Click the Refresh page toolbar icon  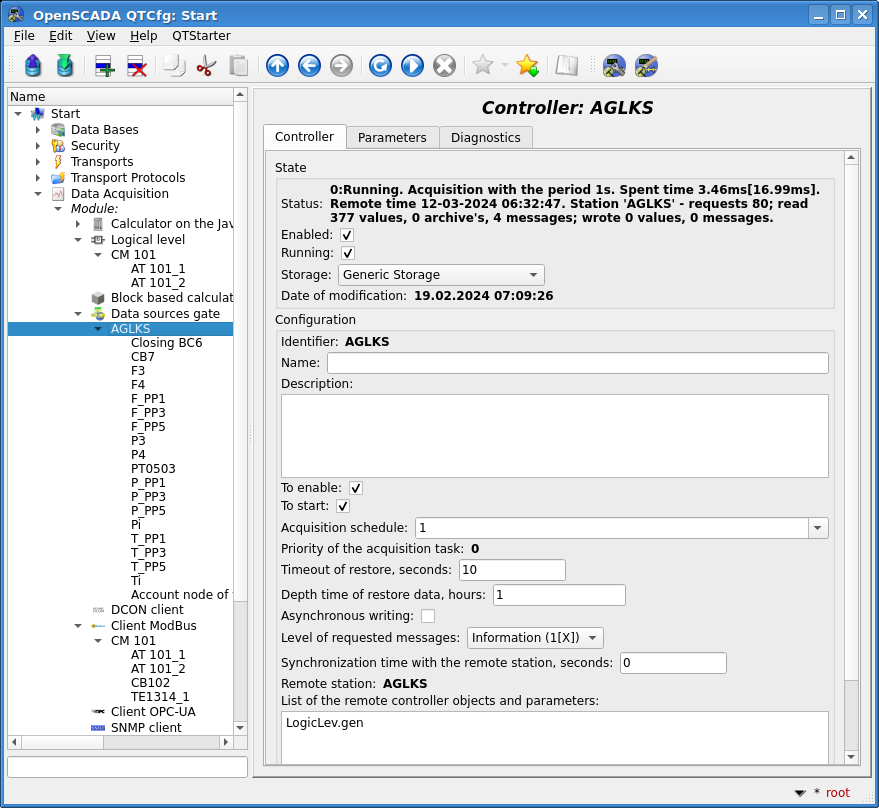pyautogui.click(x=380, y=66)
